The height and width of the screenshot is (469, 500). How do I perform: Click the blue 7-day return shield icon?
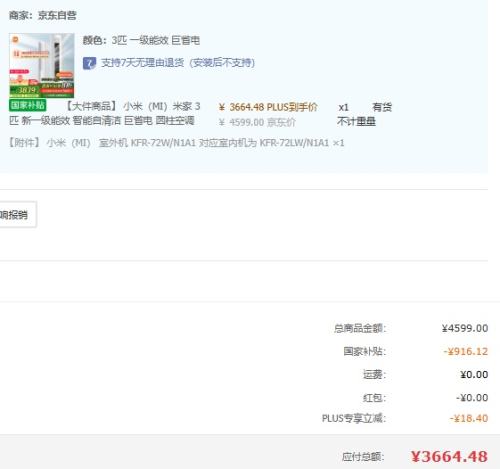89,63
